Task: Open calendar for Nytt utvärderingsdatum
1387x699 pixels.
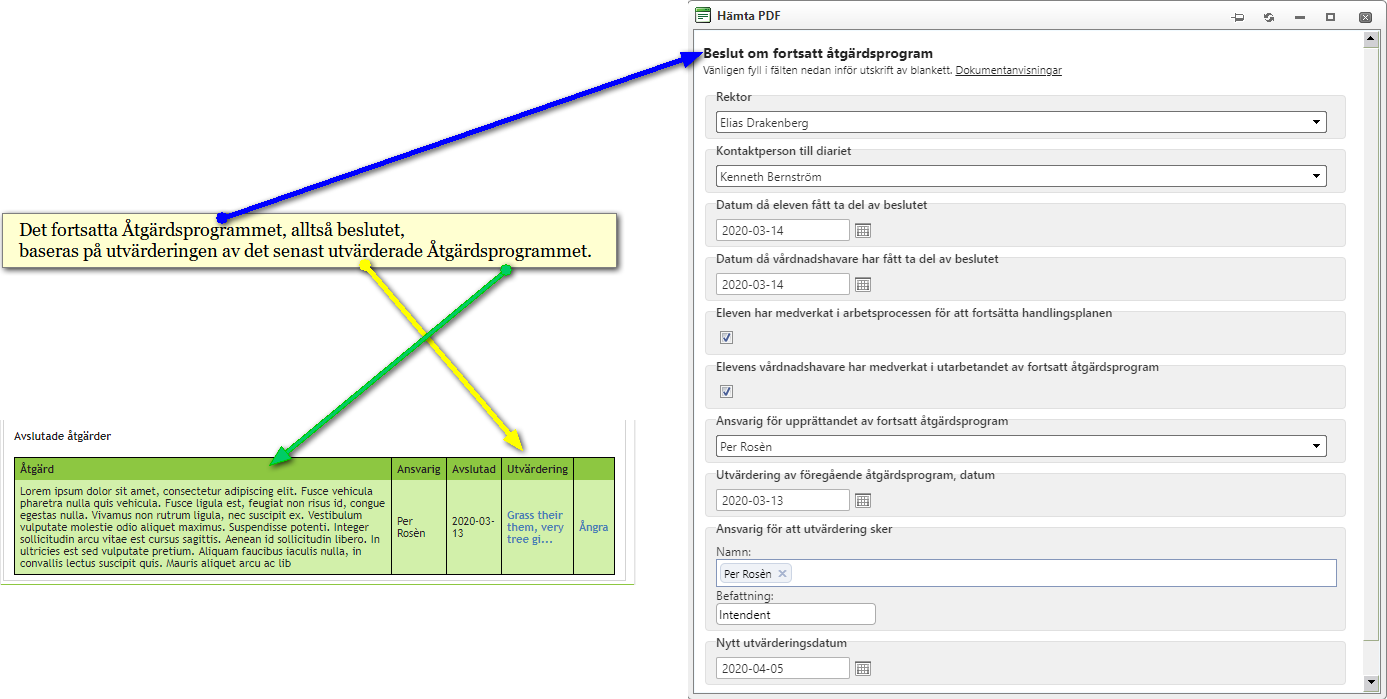Action: tap(863, 669)
